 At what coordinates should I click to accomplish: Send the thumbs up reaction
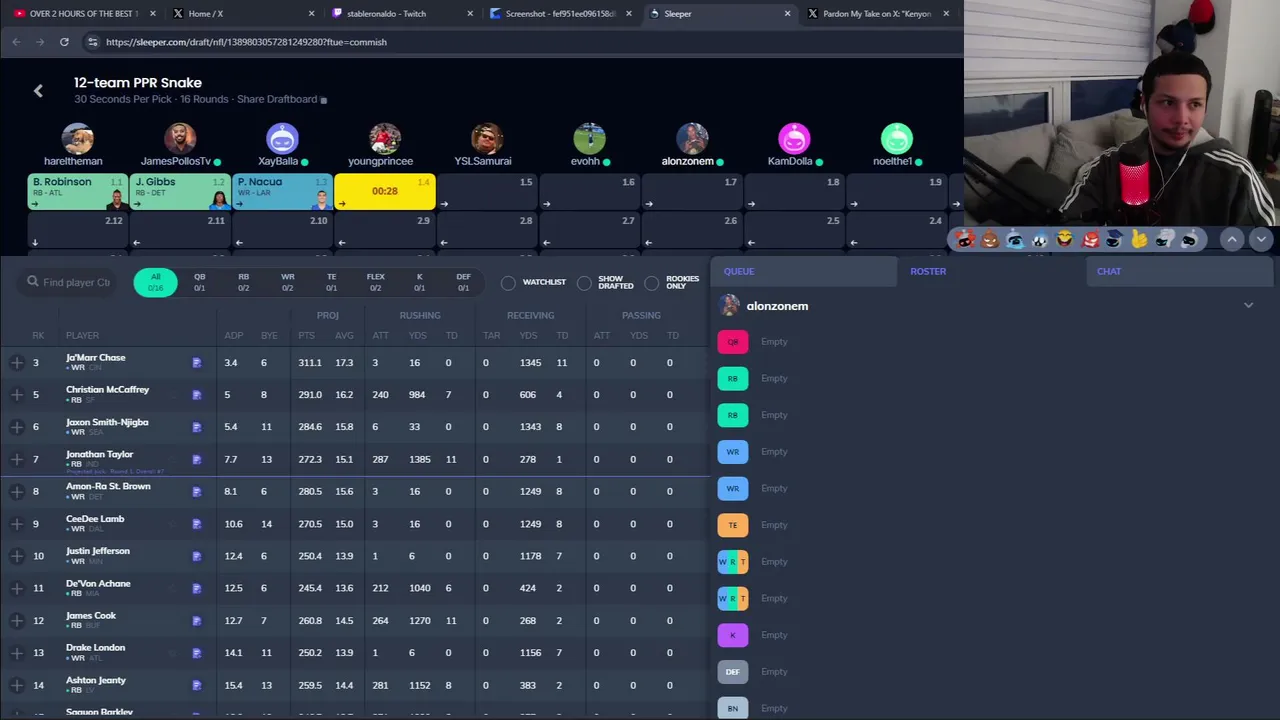click(1139, 240)
